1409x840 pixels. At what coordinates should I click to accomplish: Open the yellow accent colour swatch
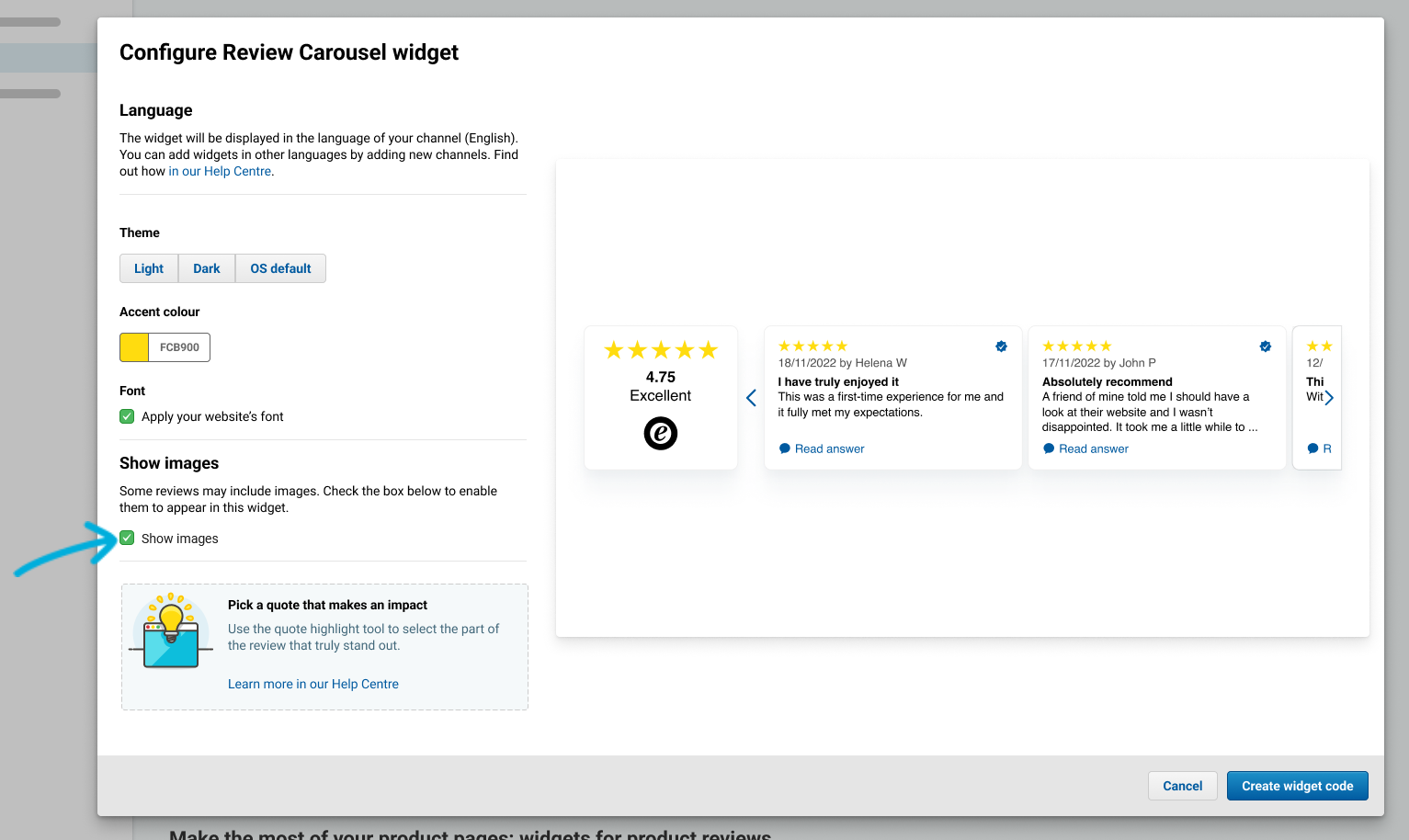[x=134, y=347]
